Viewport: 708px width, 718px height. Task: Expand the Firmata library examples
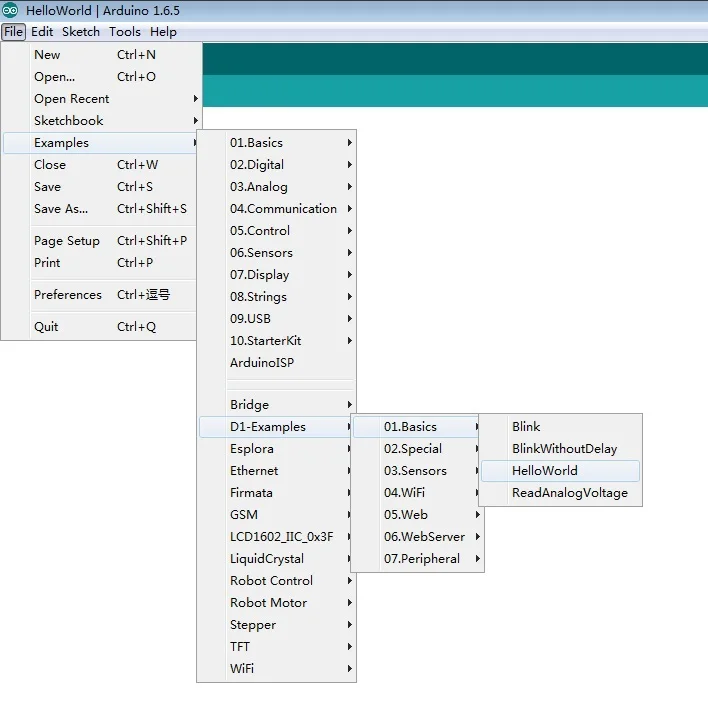tap(275, 492)
